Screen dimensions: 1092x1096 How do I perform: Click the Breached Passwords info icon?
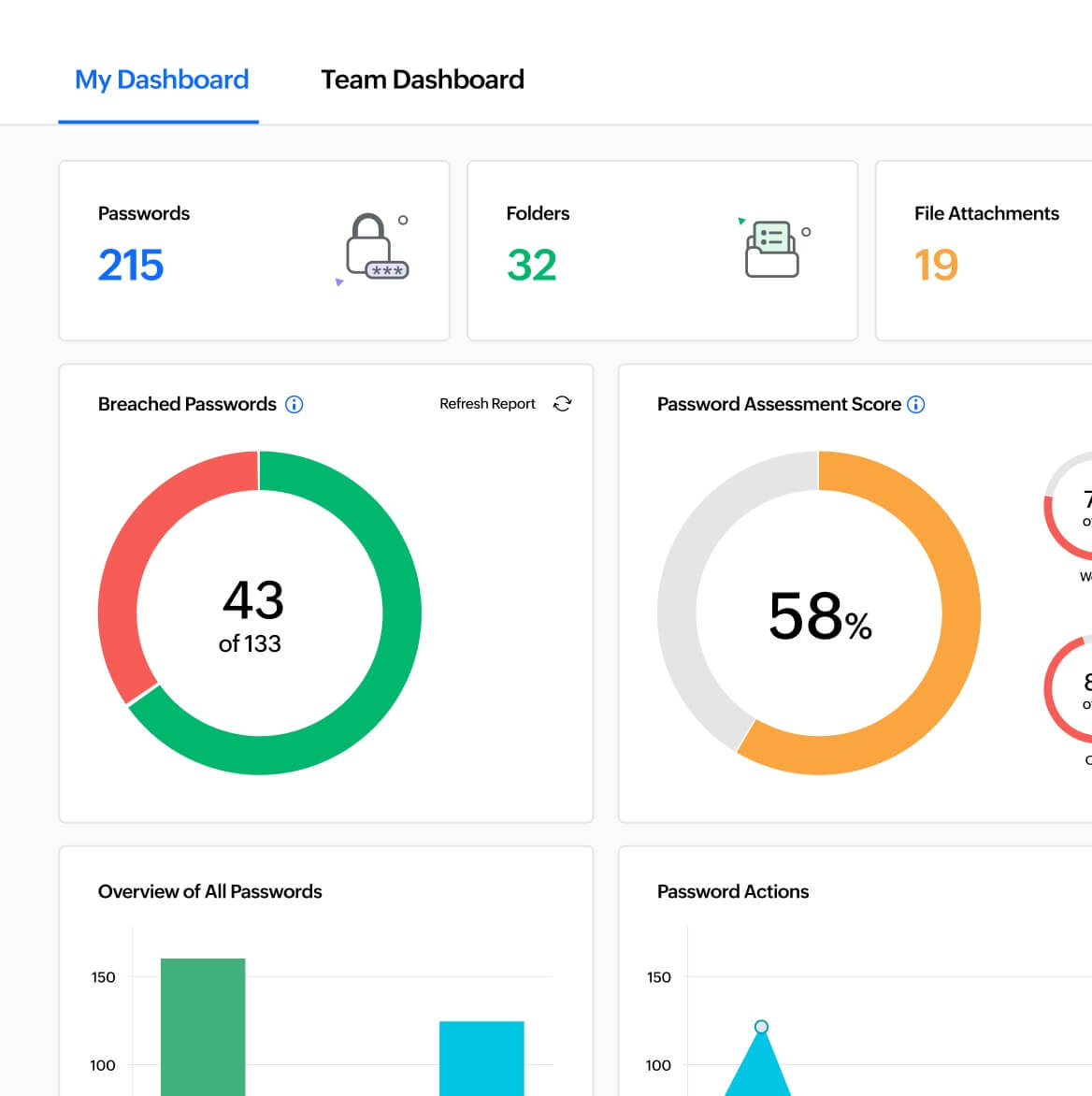point(295,404)
